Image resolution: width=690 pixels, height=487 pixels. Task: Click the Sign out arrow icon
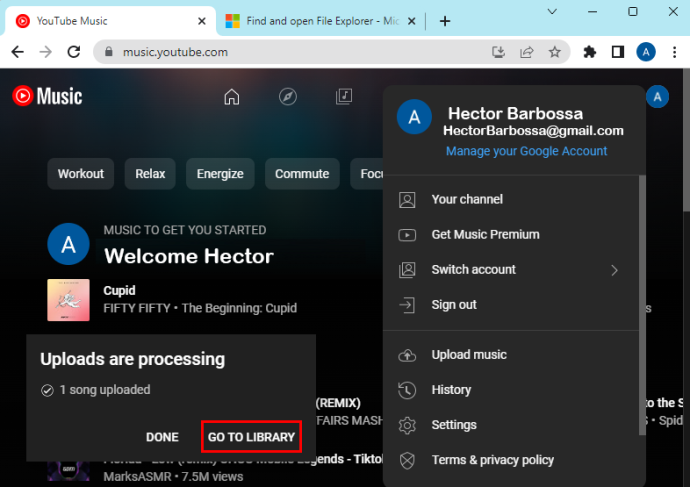click(407, 305)
